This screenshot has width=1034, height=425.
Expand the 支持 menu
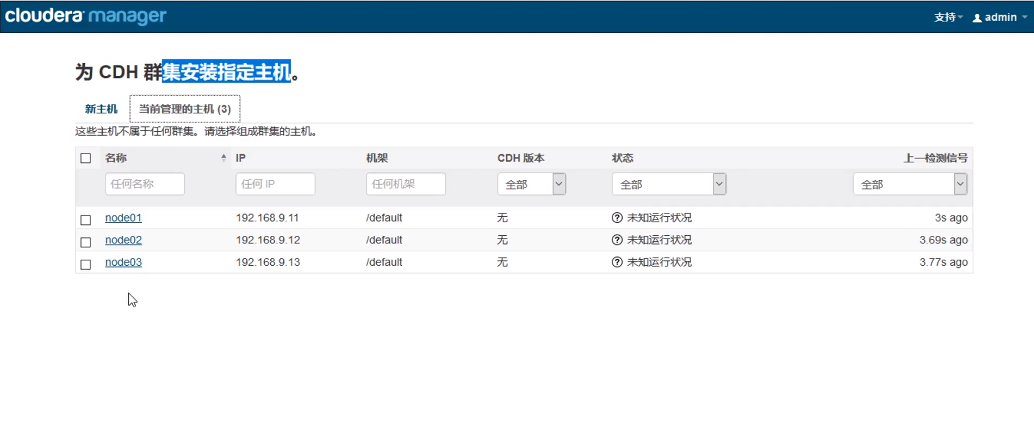click(x=949, y=18)
